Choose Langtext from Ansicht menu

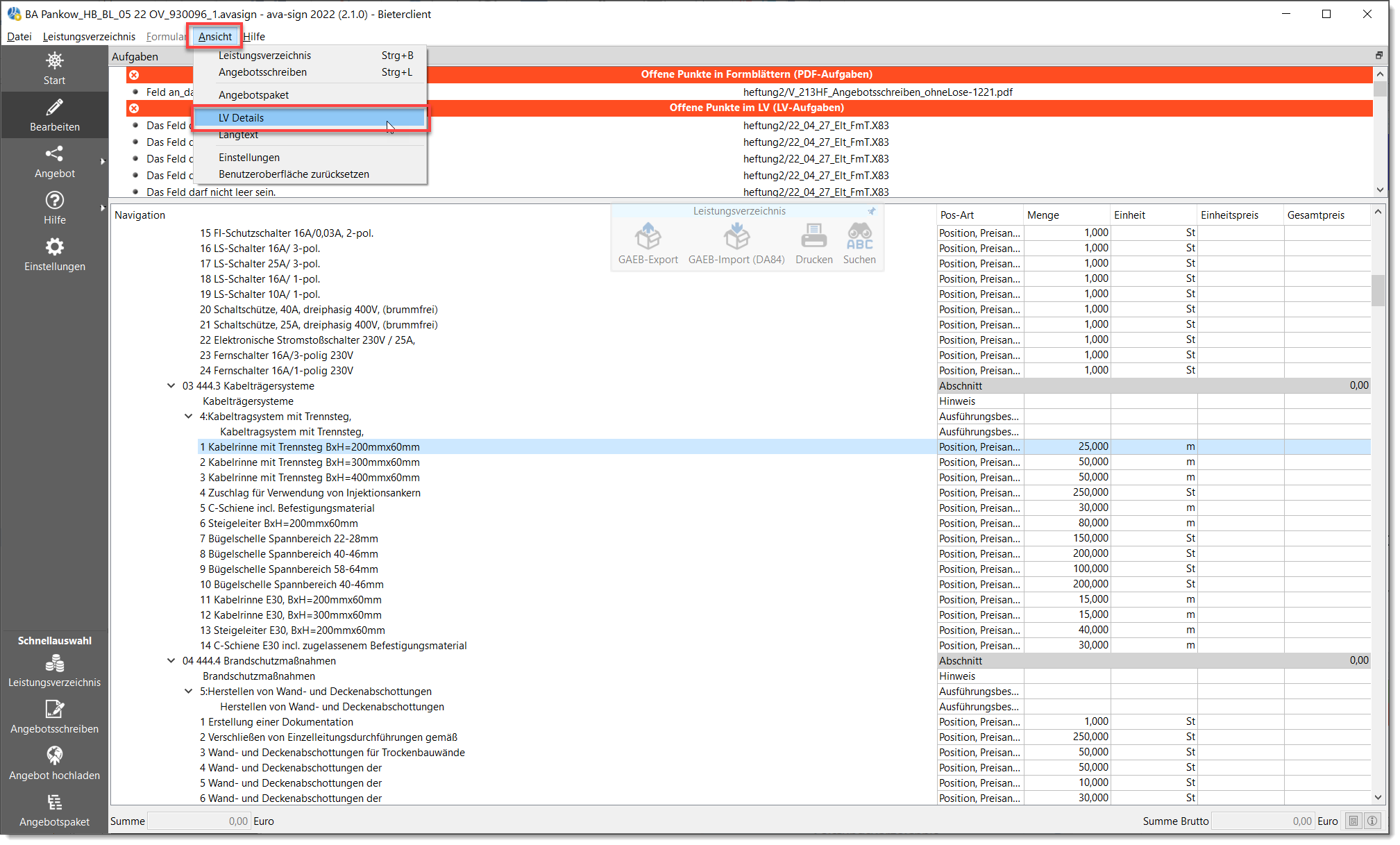(x=310, y=135)
